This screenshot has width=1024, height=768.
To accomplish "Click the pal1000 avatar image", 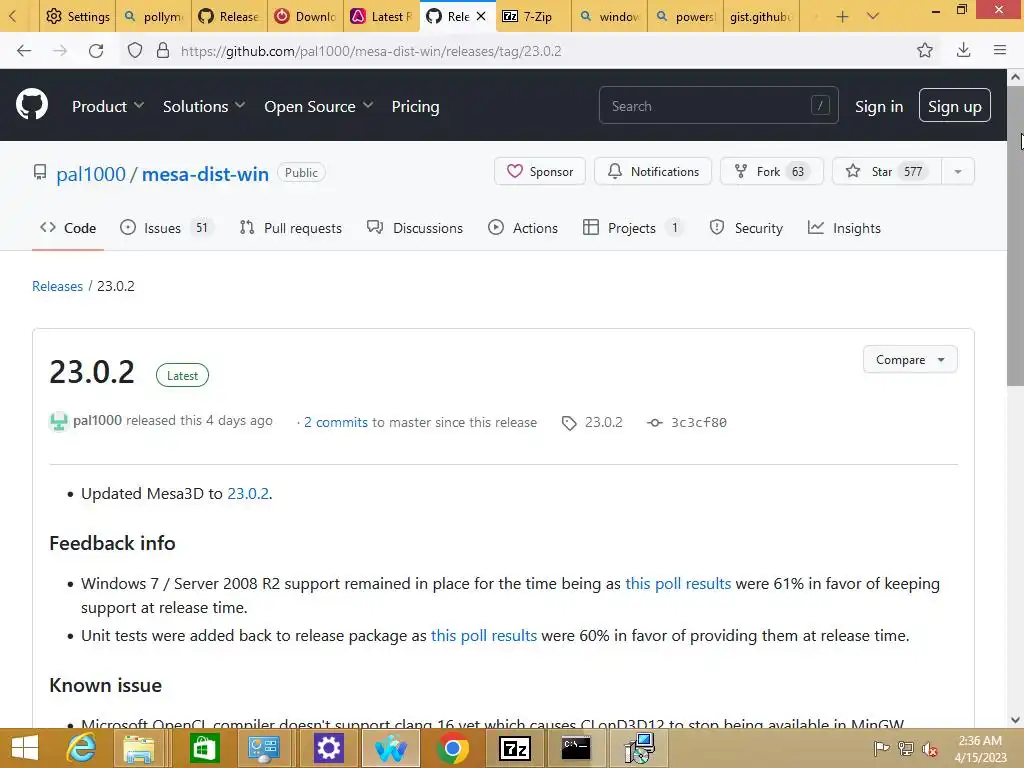I will coord(59,421).
